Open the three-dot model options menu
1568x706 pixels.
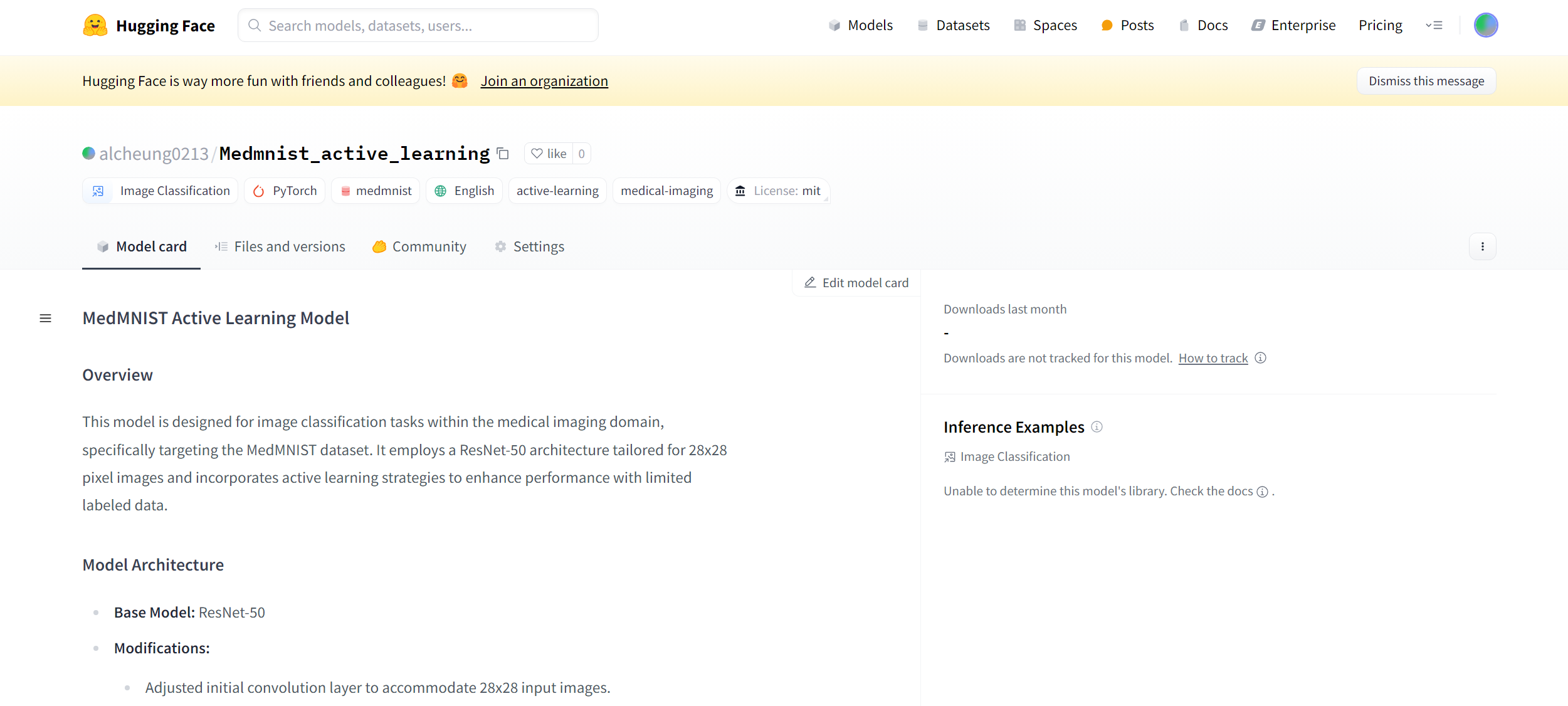point(1482,246)
